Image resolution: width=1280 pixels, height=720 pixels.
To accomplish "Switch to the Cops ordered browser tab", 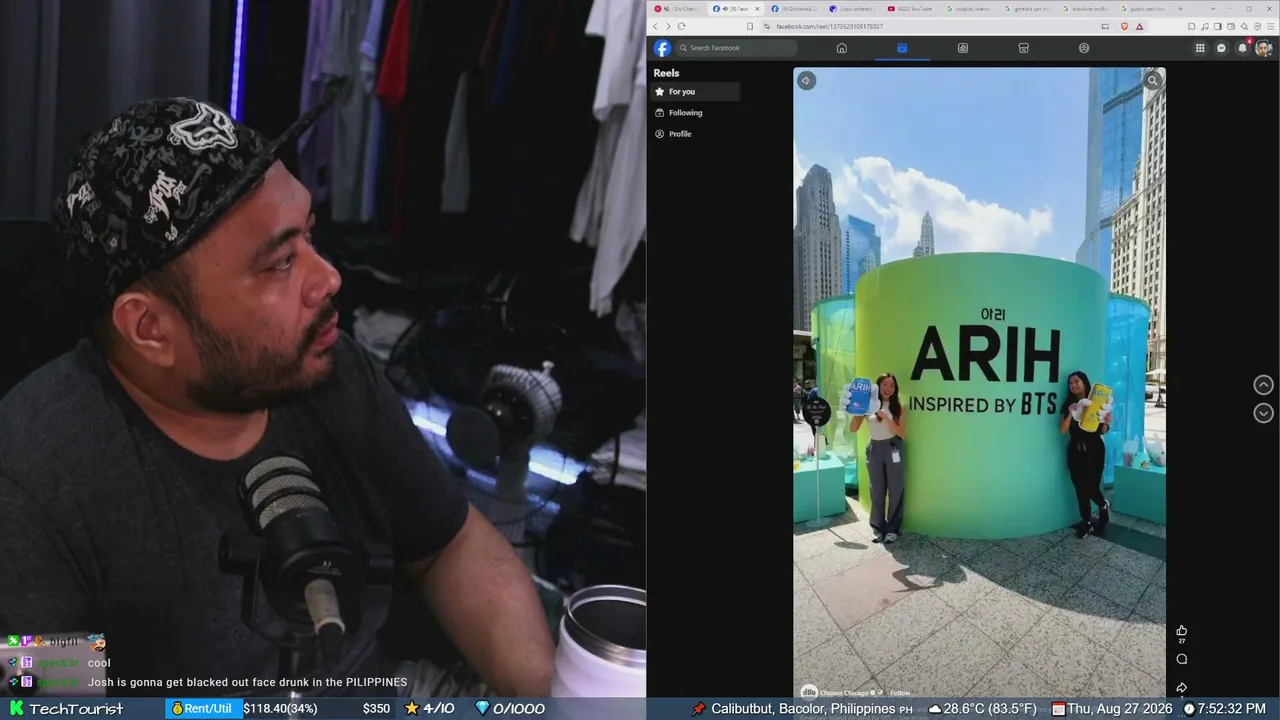I will (x=851, y=9).
